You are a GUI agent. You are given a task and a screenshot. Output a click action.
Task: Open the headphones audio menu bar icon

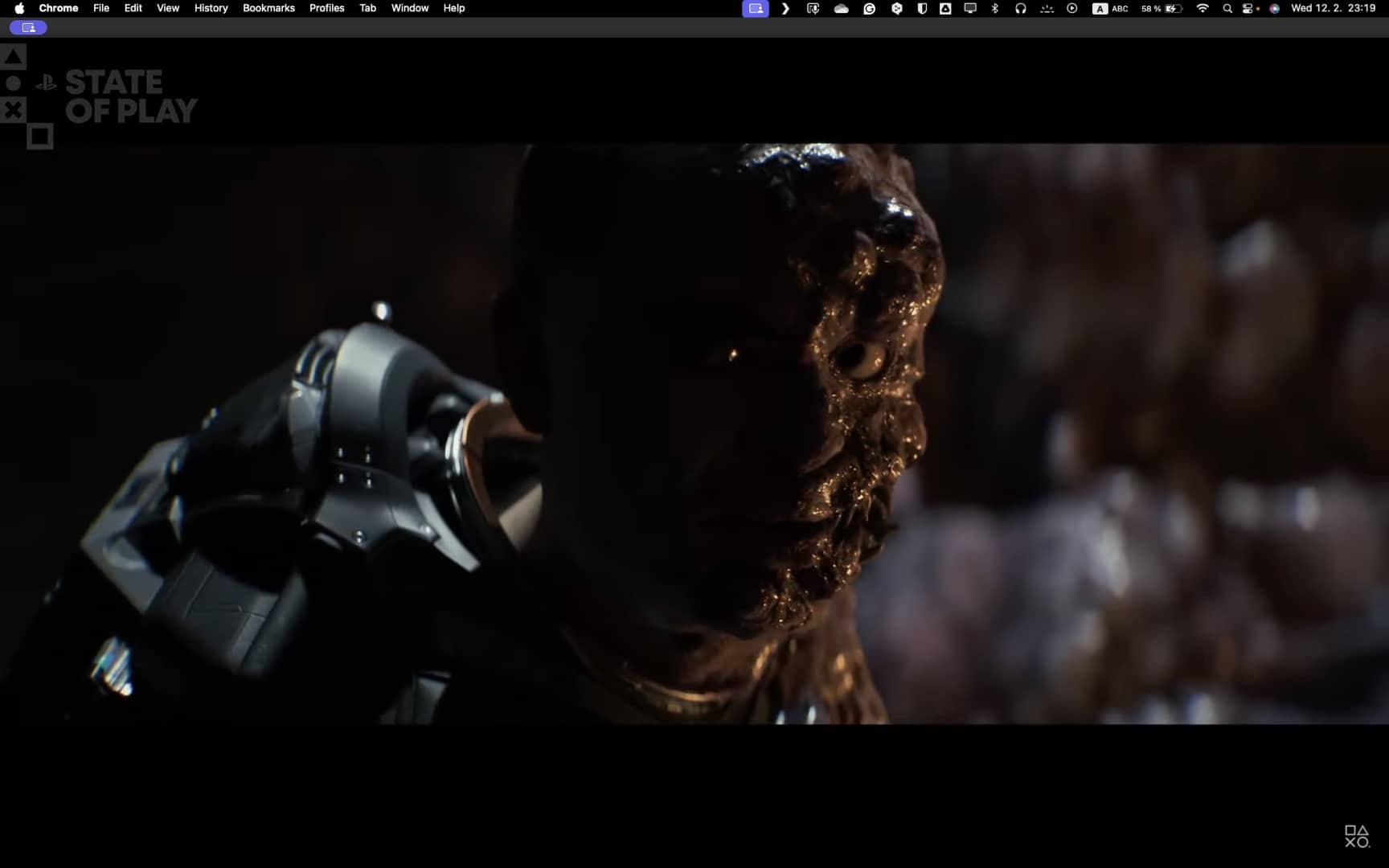click(x=1021, y=8)
